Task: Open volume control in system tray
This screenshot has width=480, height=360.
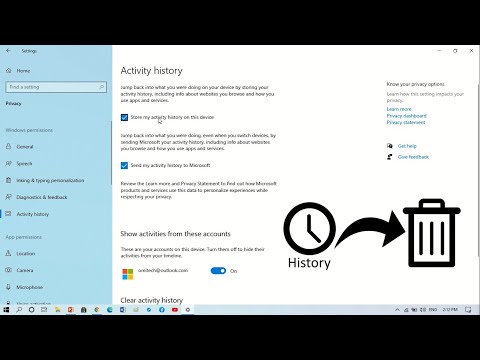Action: tap(423, 310)
